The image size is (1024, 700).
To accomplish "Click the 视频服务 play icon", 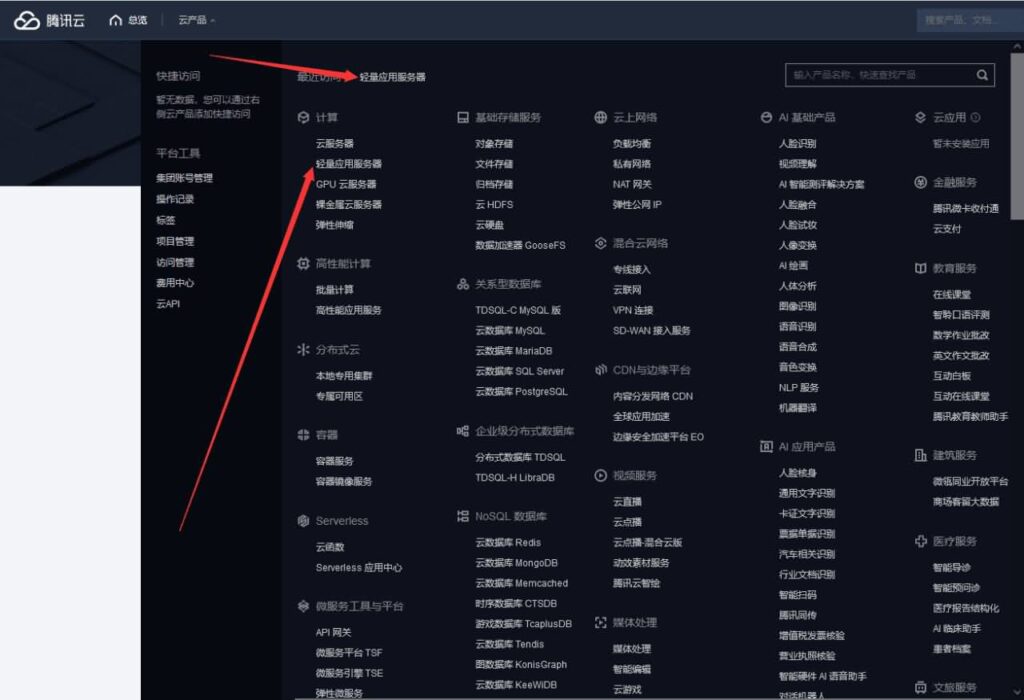I will (600, 475).
